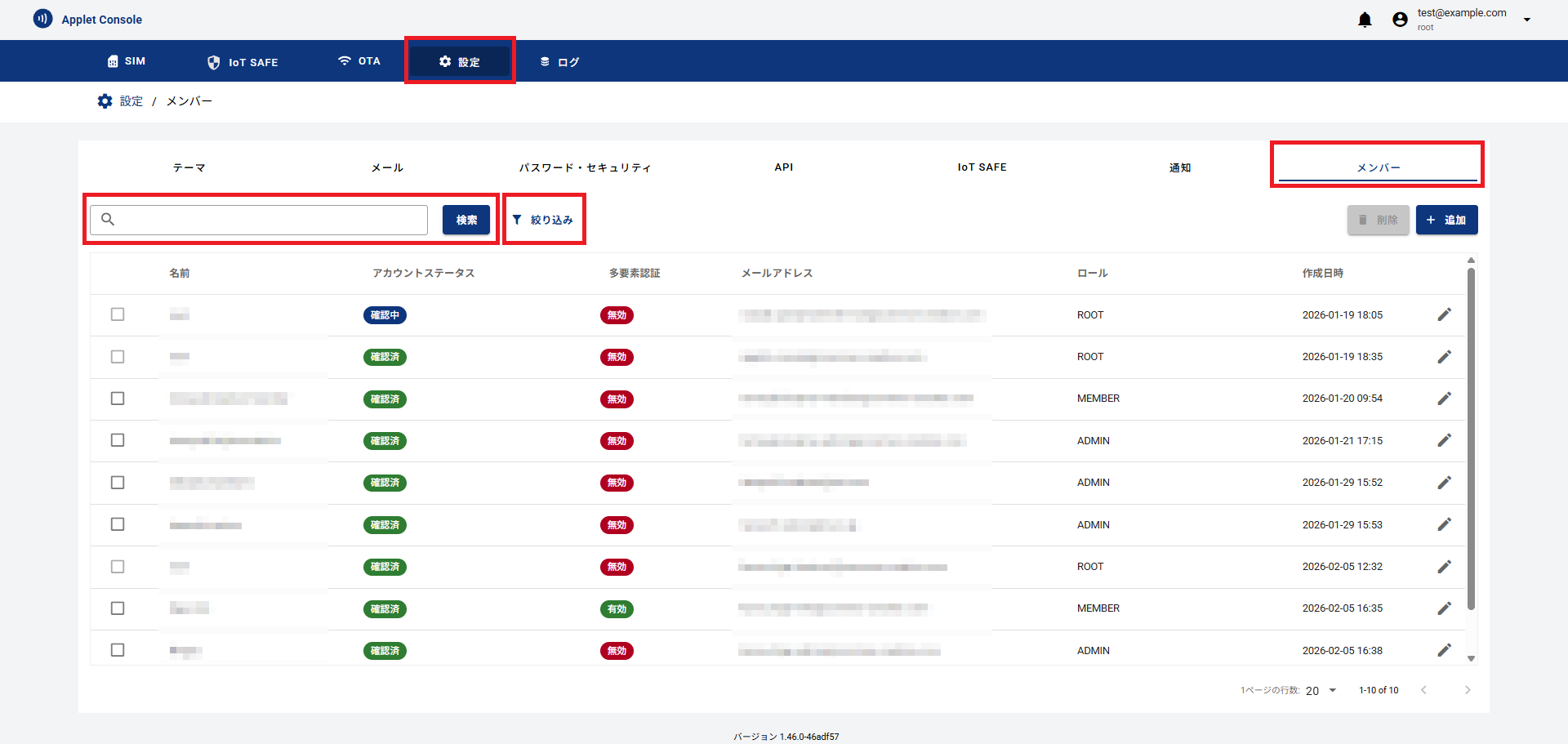Expand the rows-per-page dropdown showing 20
This screenshot has height=744, width=1568.
(1321, 690)
